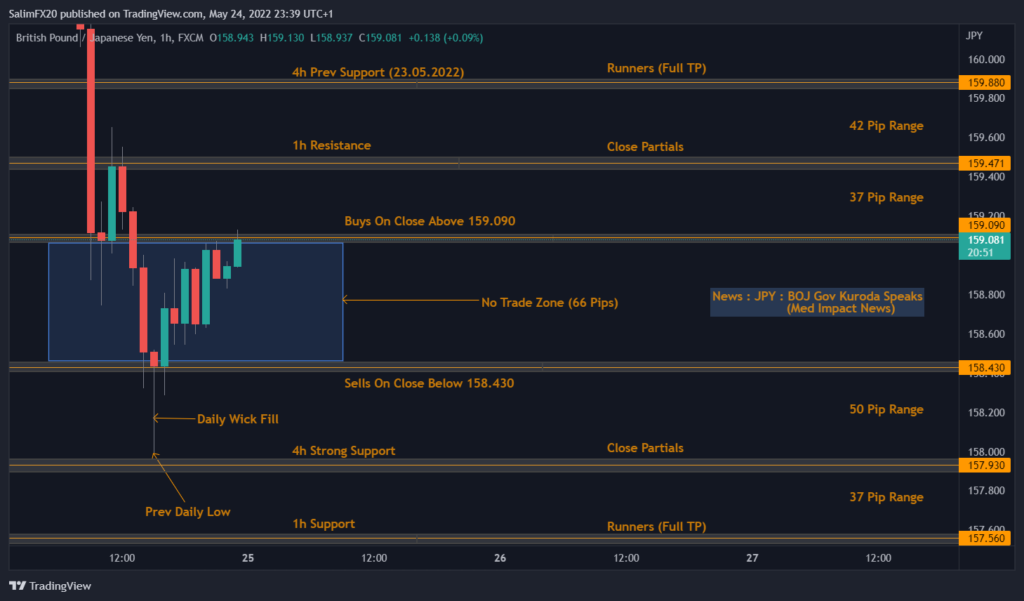Click the 1h Resistance line label
Viewport: 1024px width, 601px height.
[x=331, y=145]
